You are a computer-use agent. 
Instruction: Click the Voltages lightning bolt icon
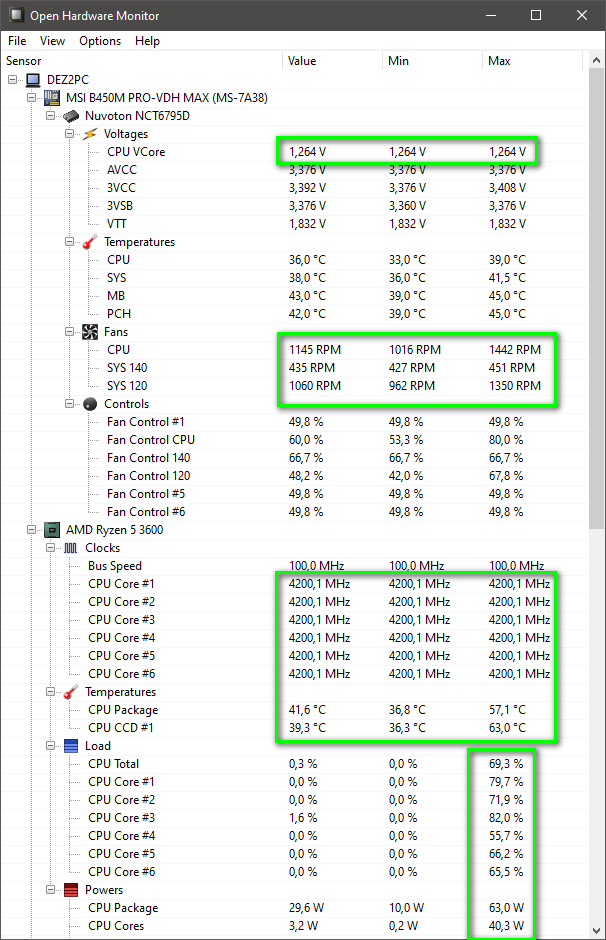[90, 134]
